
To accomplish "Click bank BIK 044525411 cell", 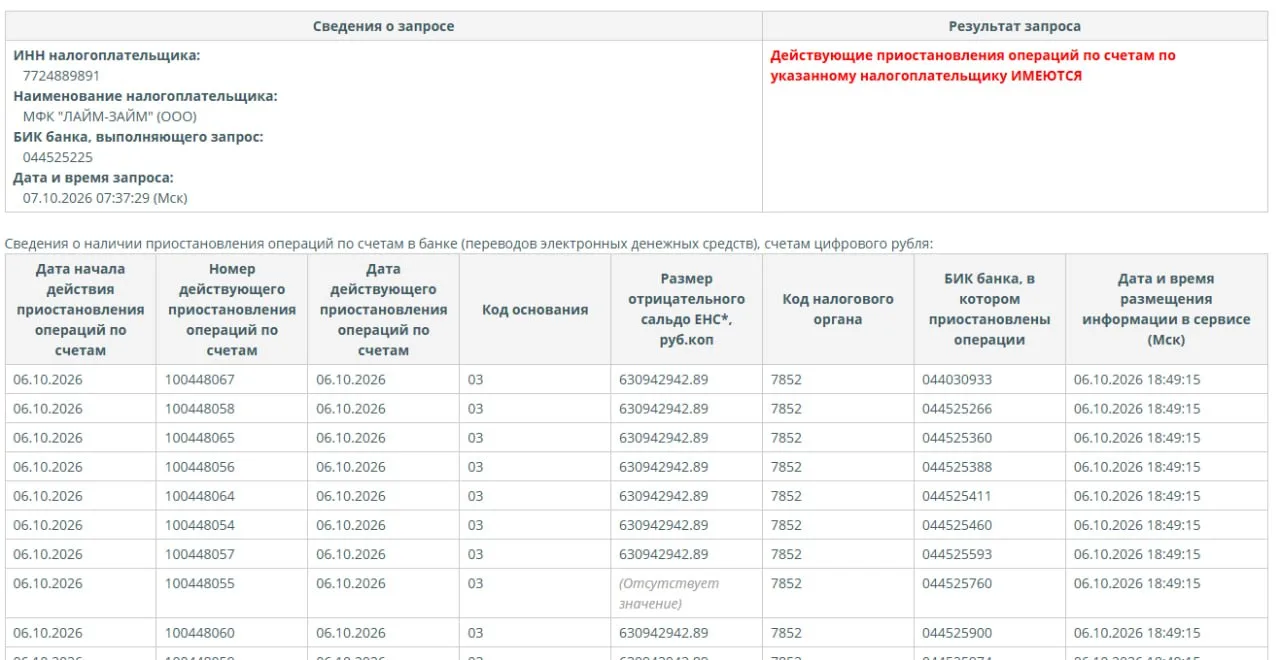I will tap(957, 495).
